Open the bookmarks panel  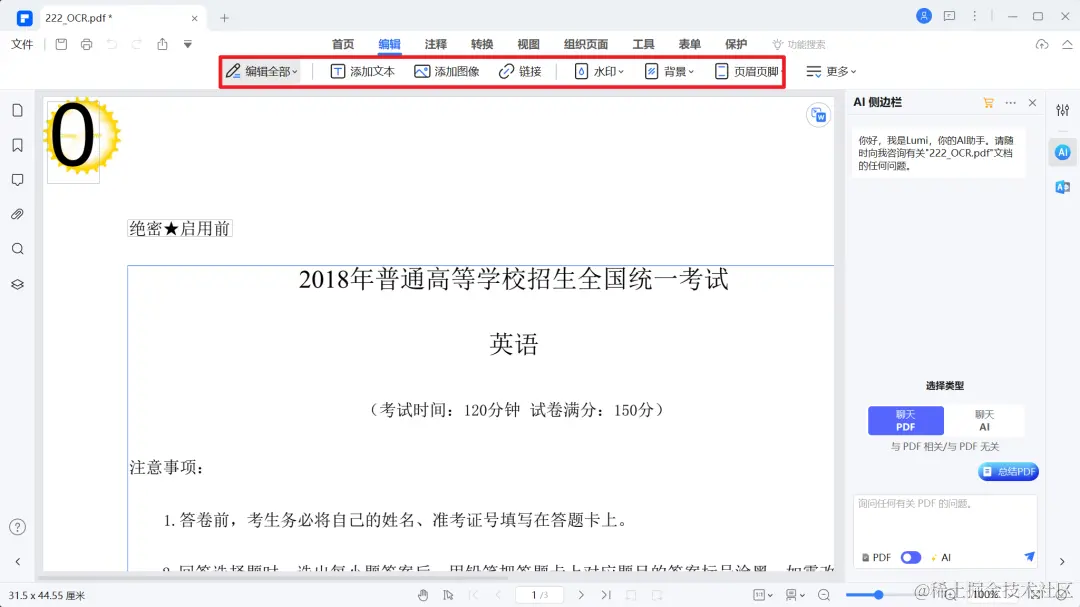[x=17, y=144]
